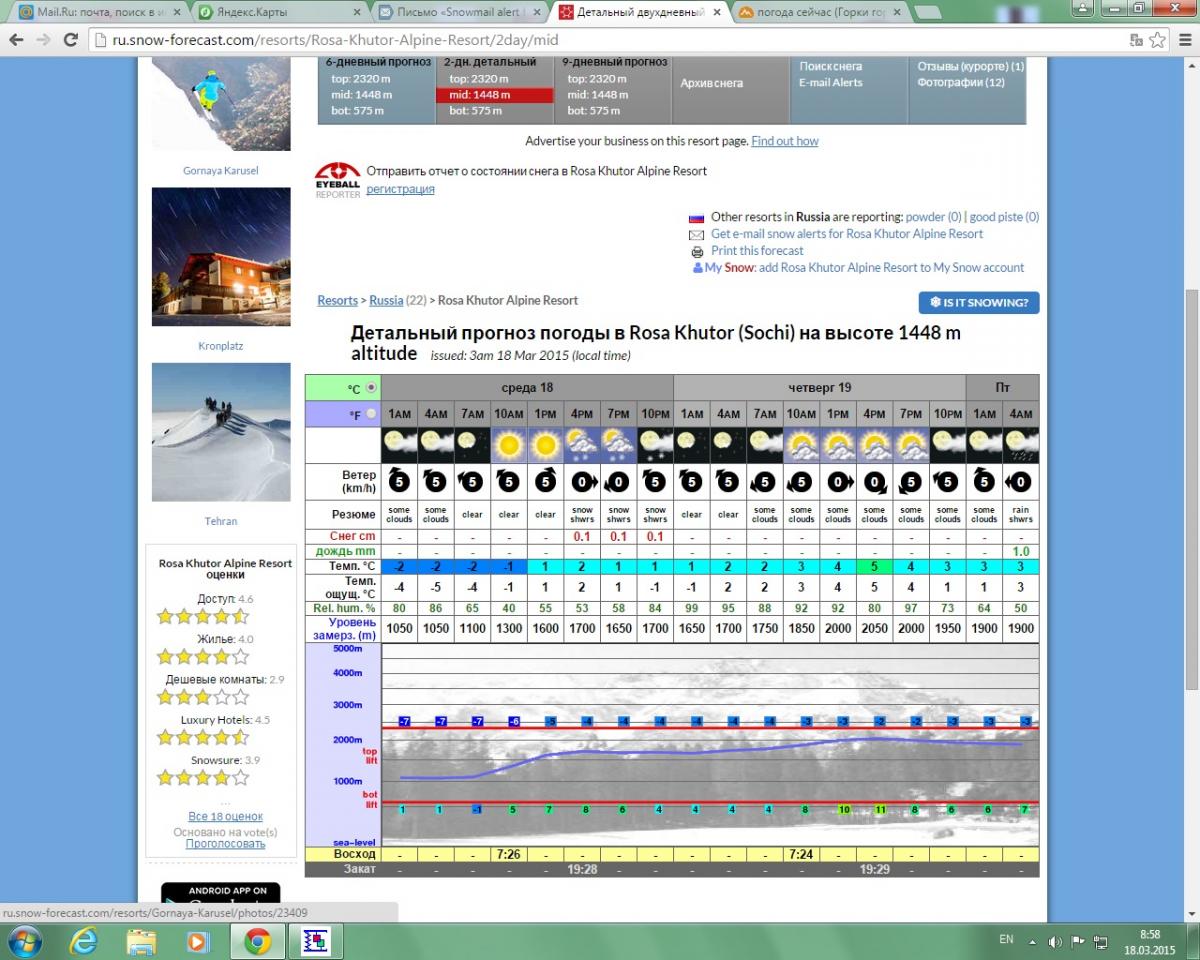The width and height of the screenshot is (1200, 960).
Task: Click the wind icon for четверг 4PM
Action: click(874, 482)
